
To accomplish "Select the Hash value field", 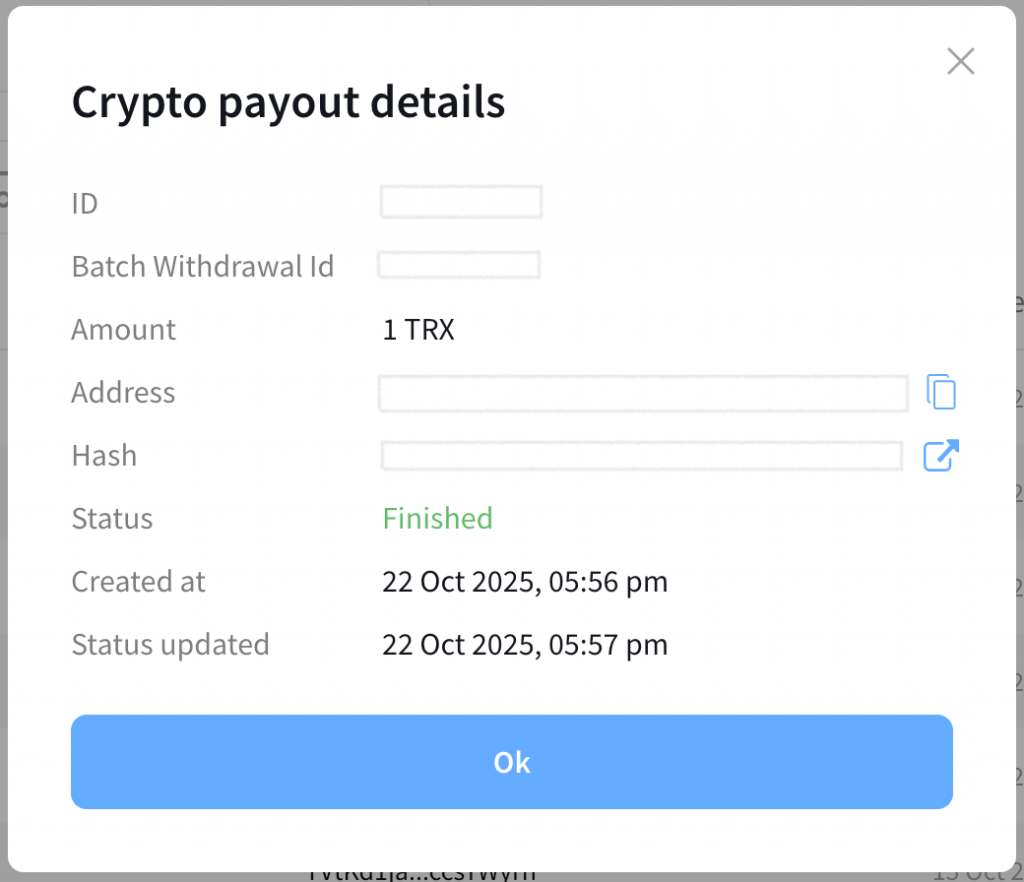I will coord(642,456).
